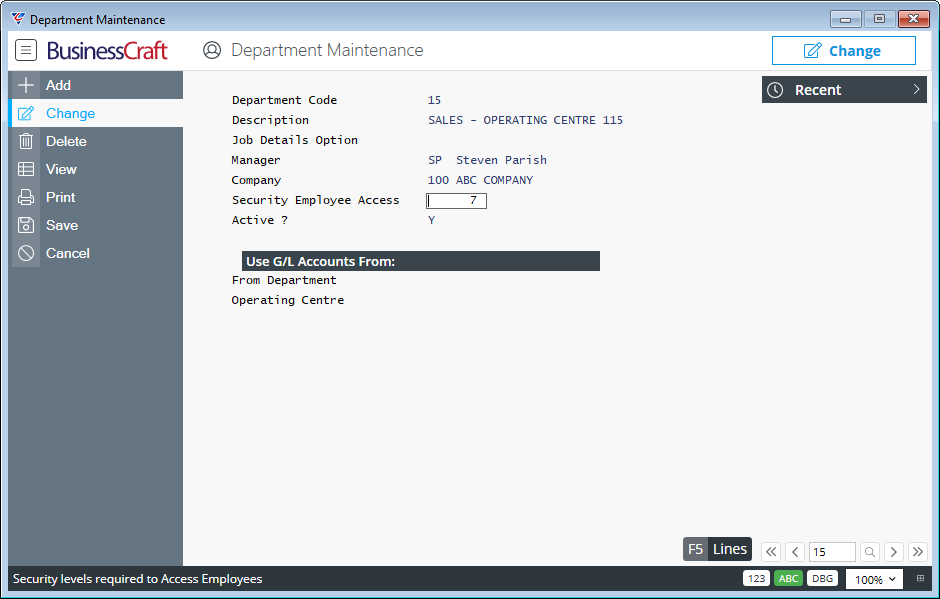Select Print in the sidebar menu
Viewport: 940px width, 599px height.
(x=96, y=197)
